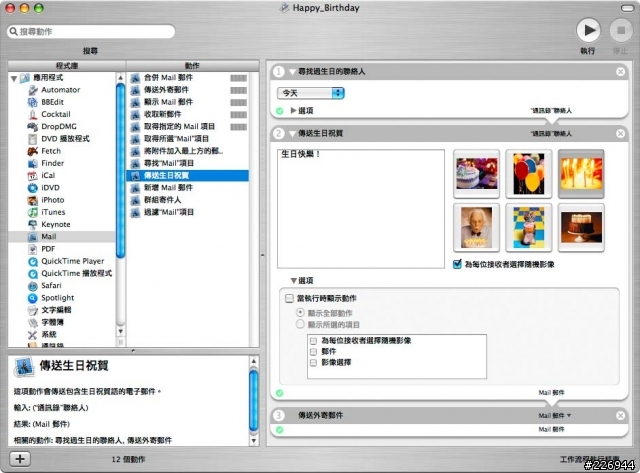
Task: Select Finder in the library list
Action: (52, 163)
